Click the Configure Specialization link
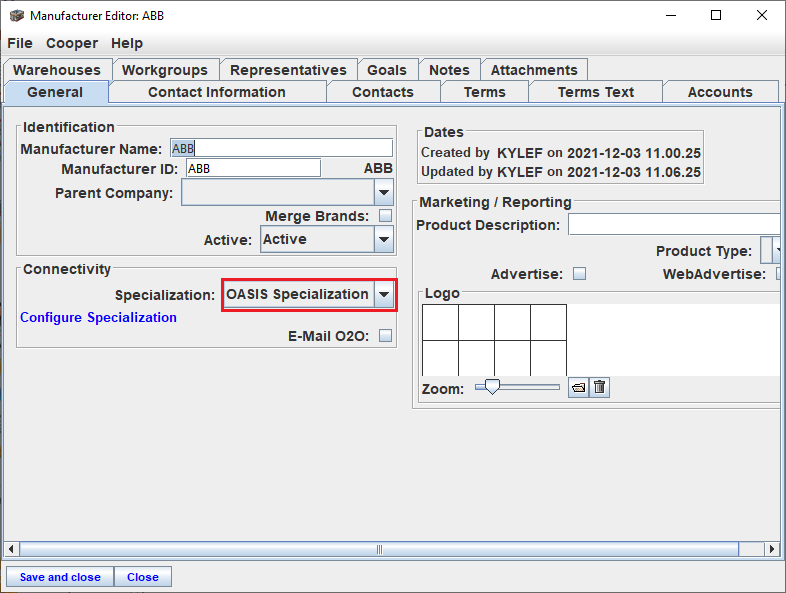This screenshot has width=786, height=593. pyautogui.click(x=98, y=317)
